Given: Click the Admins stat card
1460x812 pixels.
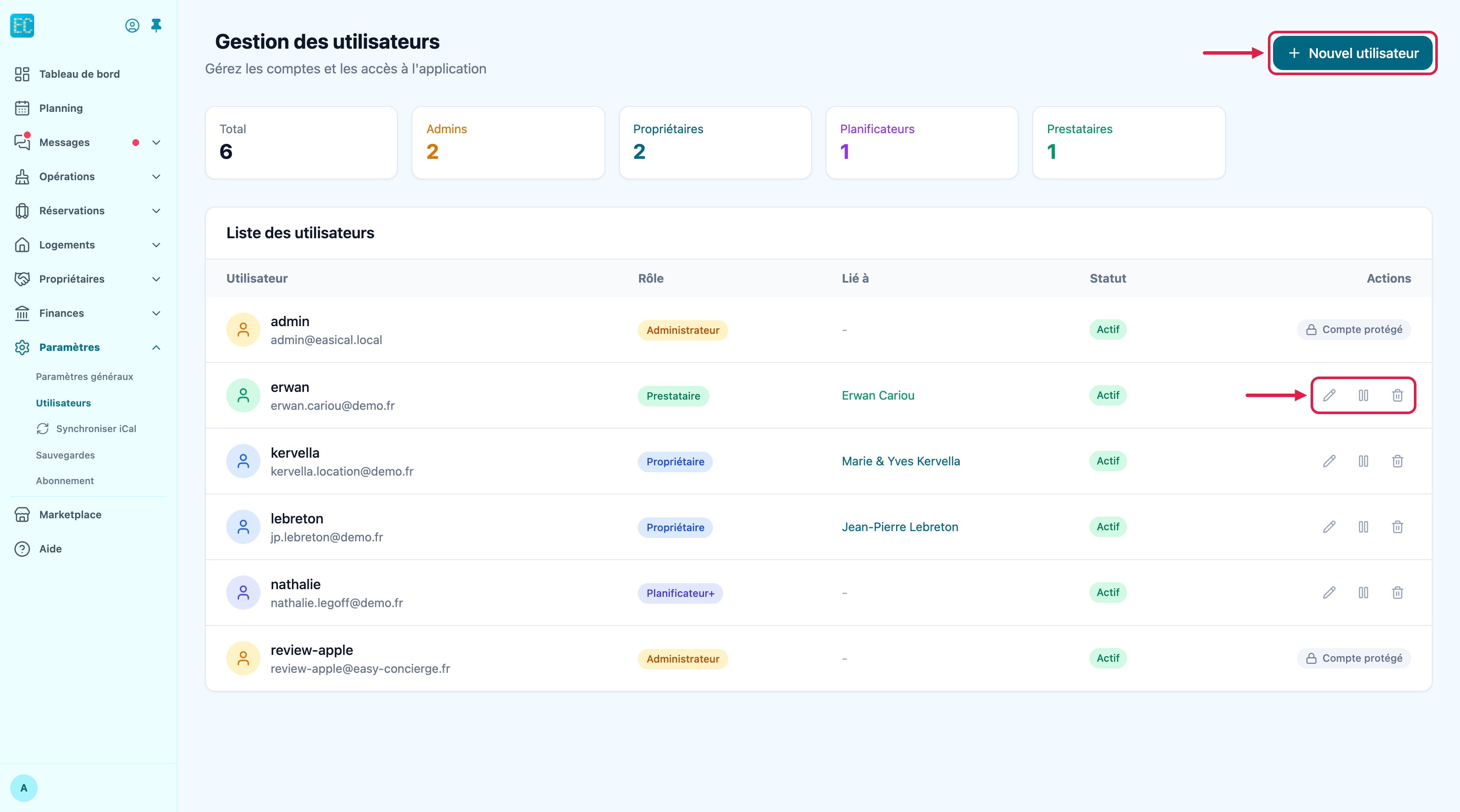Looking at the screenshot, I should 508,143.
